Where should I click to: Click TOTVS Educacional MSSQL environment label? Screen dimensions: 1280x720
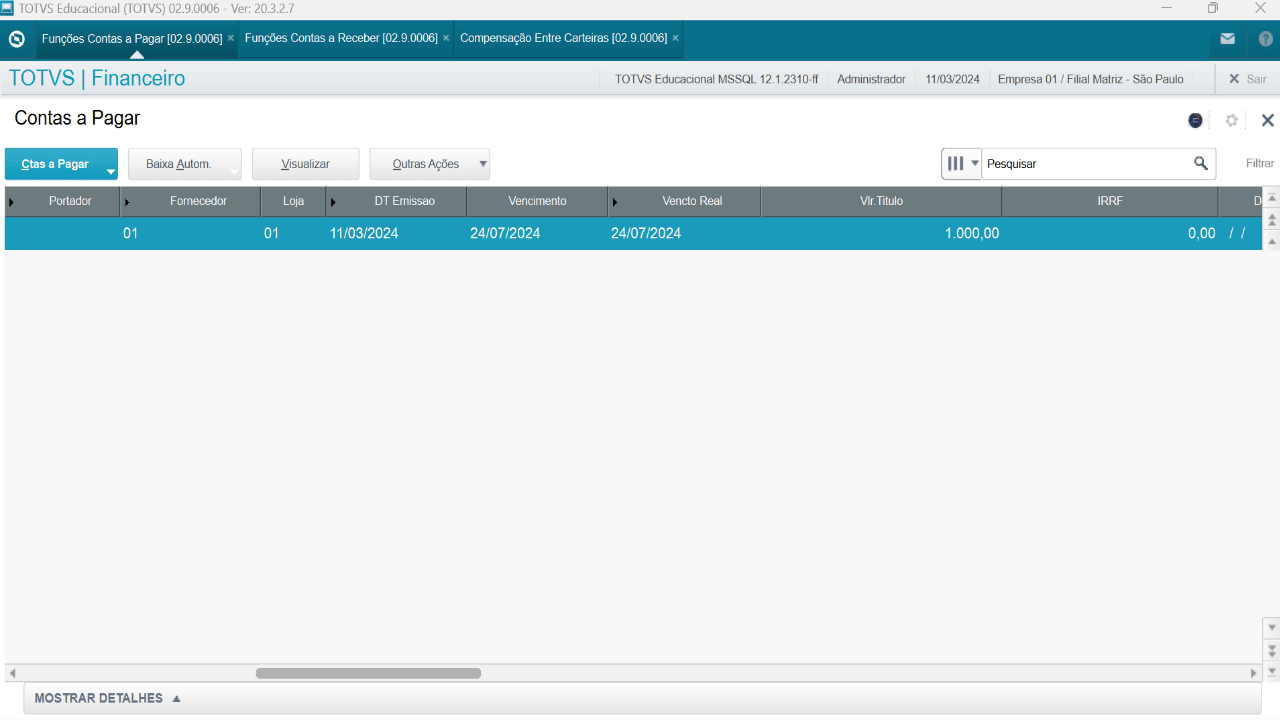pos(716,79)
